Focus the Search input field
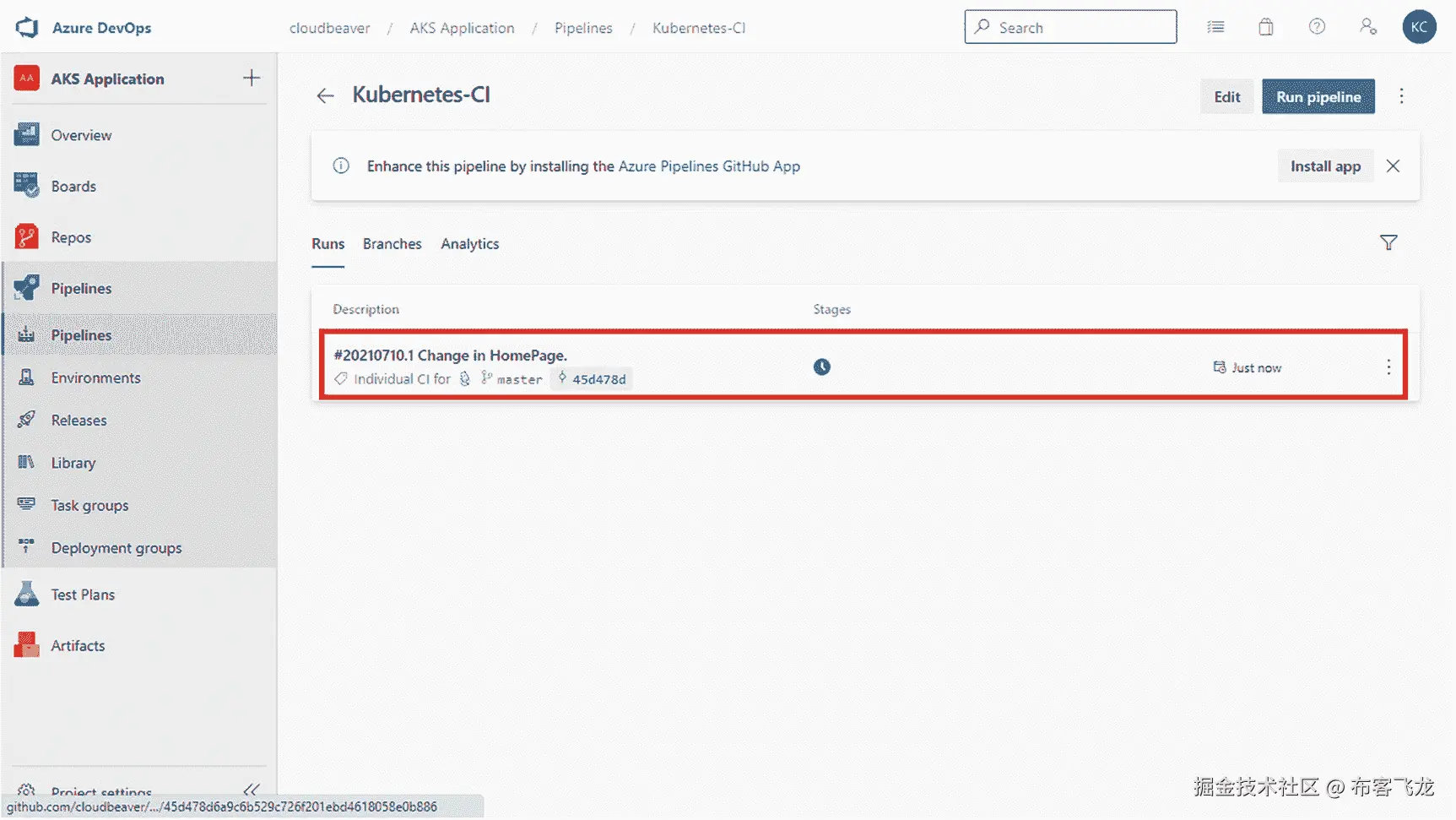Viewport: 1456px width, 820px height. (1070, 27)
